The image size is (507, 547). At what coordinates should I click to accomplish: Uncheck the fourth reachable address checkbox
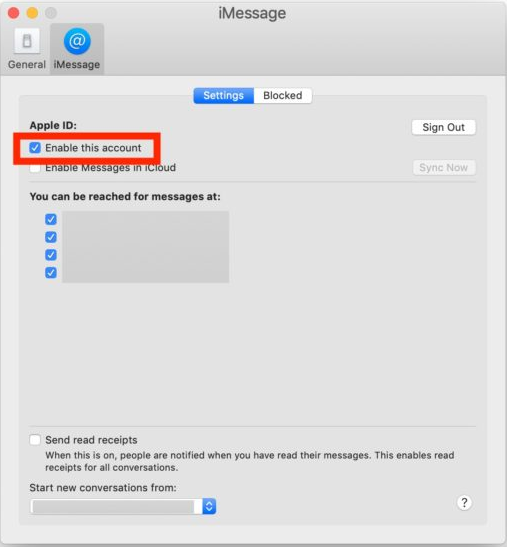coord(51,272)
